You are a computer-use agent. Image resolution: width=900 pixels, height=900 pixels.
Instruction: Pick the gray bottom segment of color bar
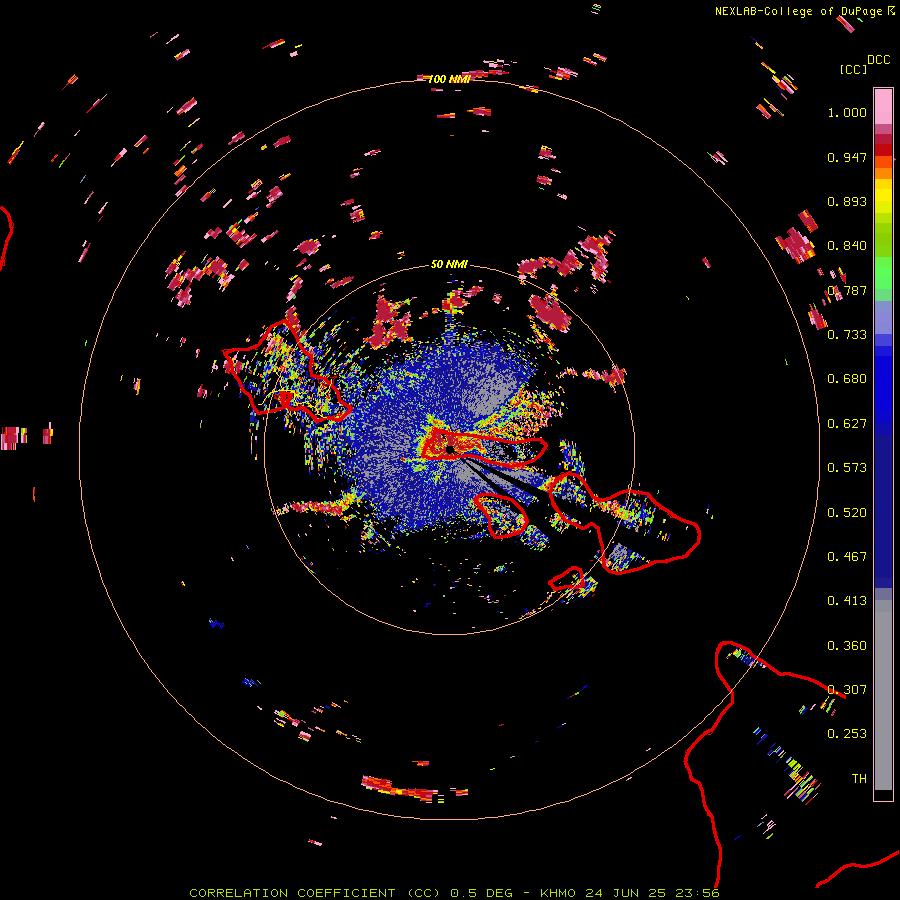[x=883, y=695]
